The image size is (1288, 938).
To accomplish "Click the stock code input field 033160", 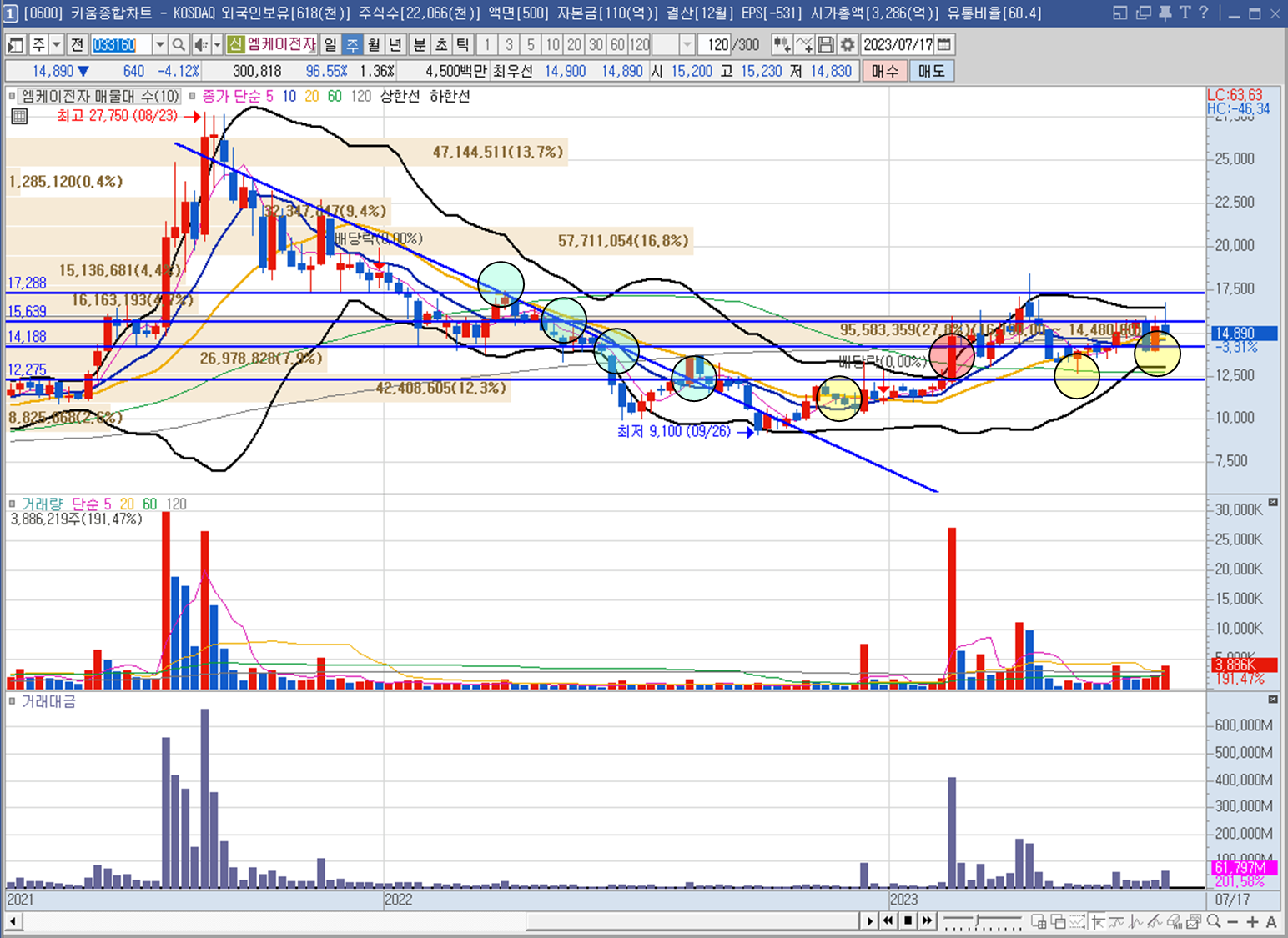I will click(x=120, y=44).
